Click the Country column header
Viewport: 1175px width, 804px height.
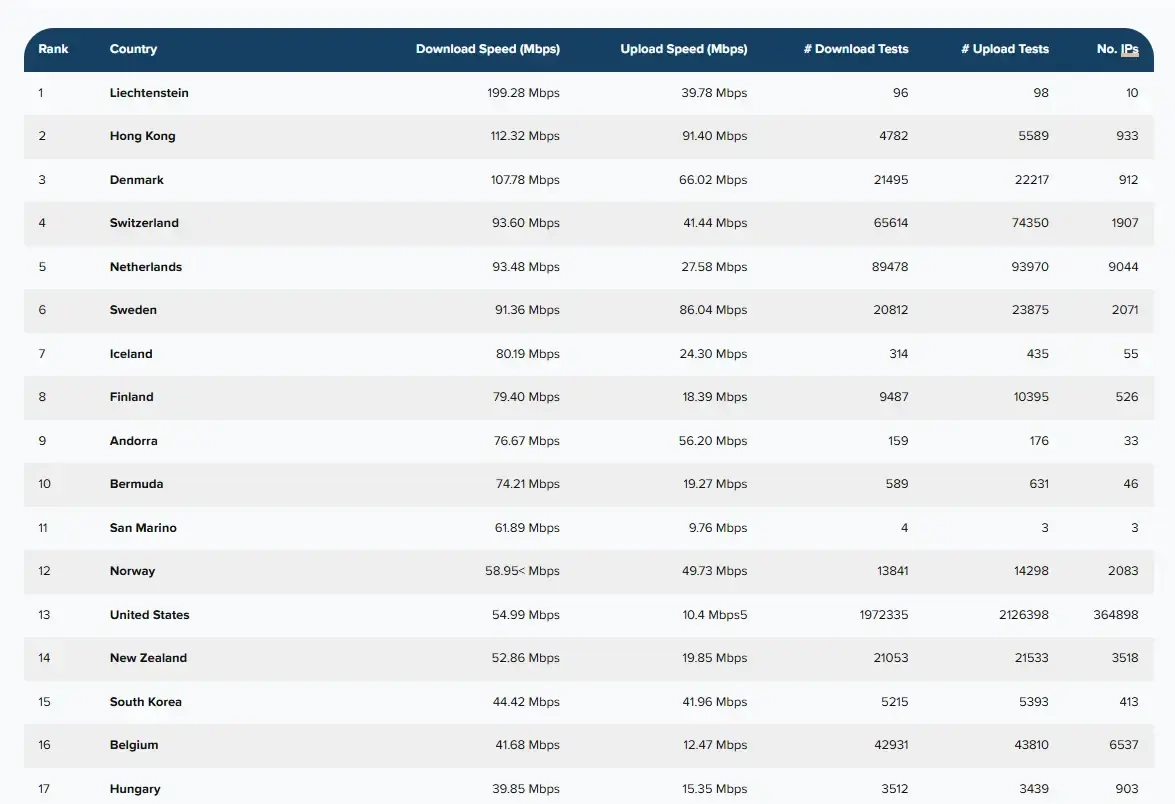133,49
